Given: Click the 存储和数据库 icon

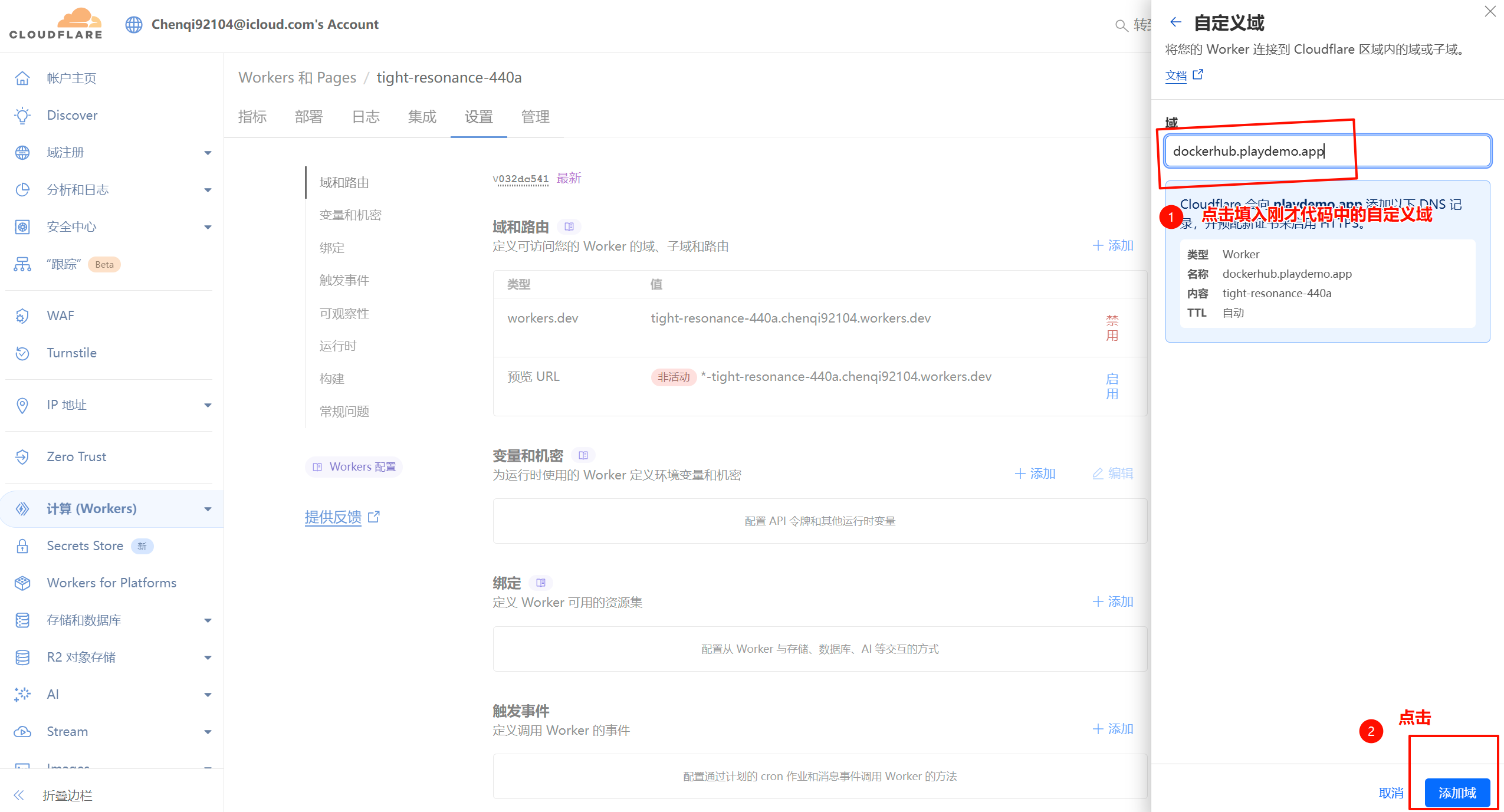Looking at the screenshot, I should tap(22, 620).
